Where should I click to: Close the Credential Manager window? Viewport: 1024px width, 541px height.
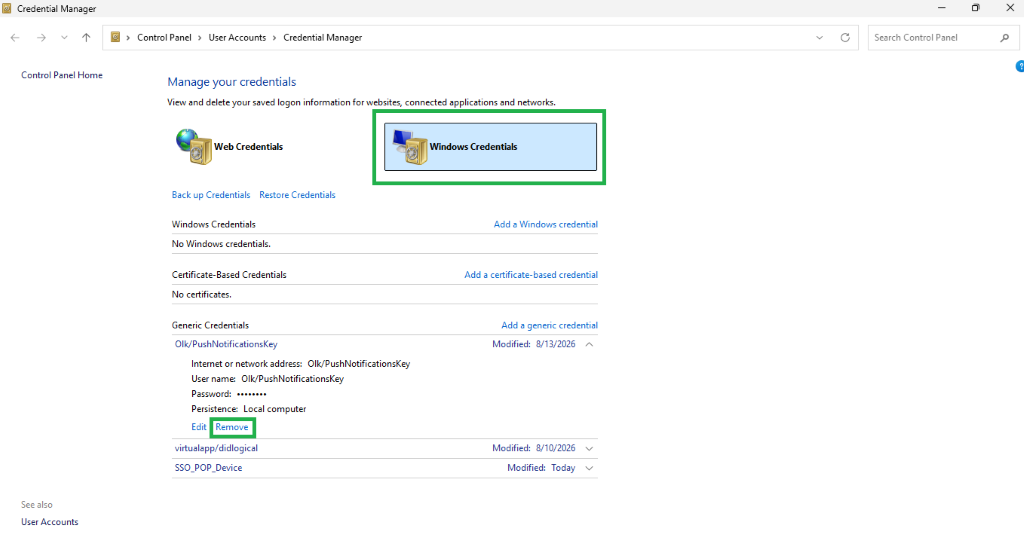(1010, 8)
